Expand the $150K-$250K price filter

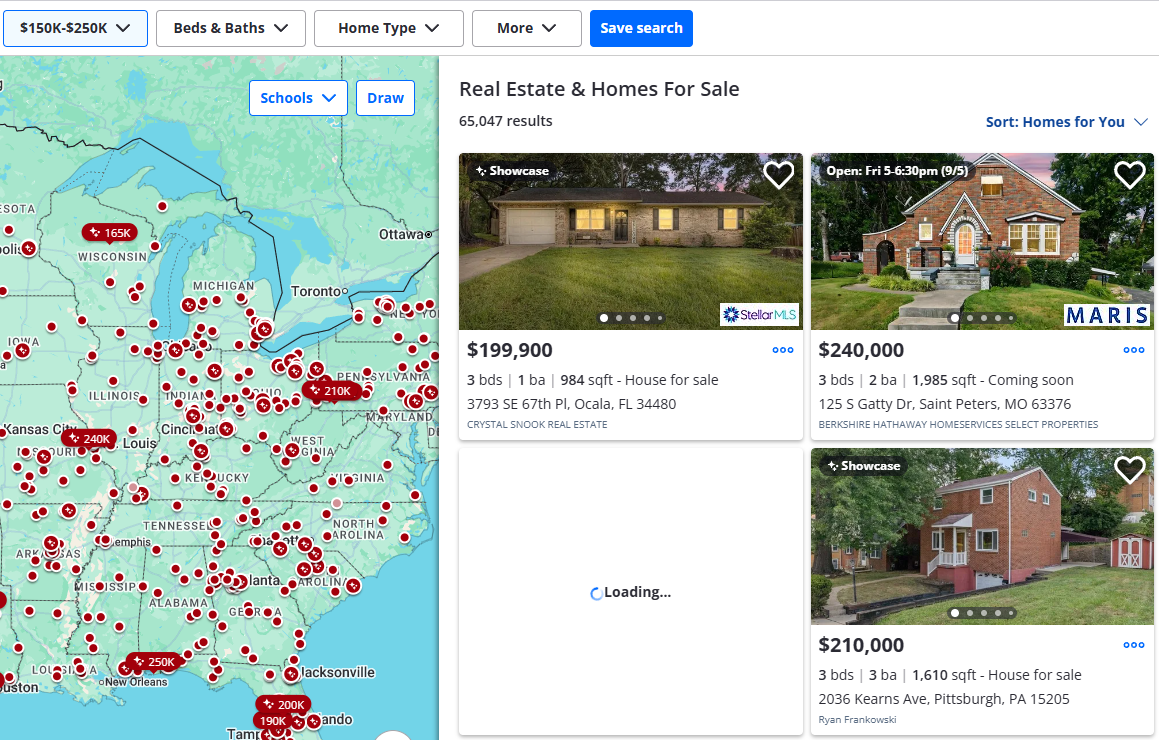tap(75, 28)
